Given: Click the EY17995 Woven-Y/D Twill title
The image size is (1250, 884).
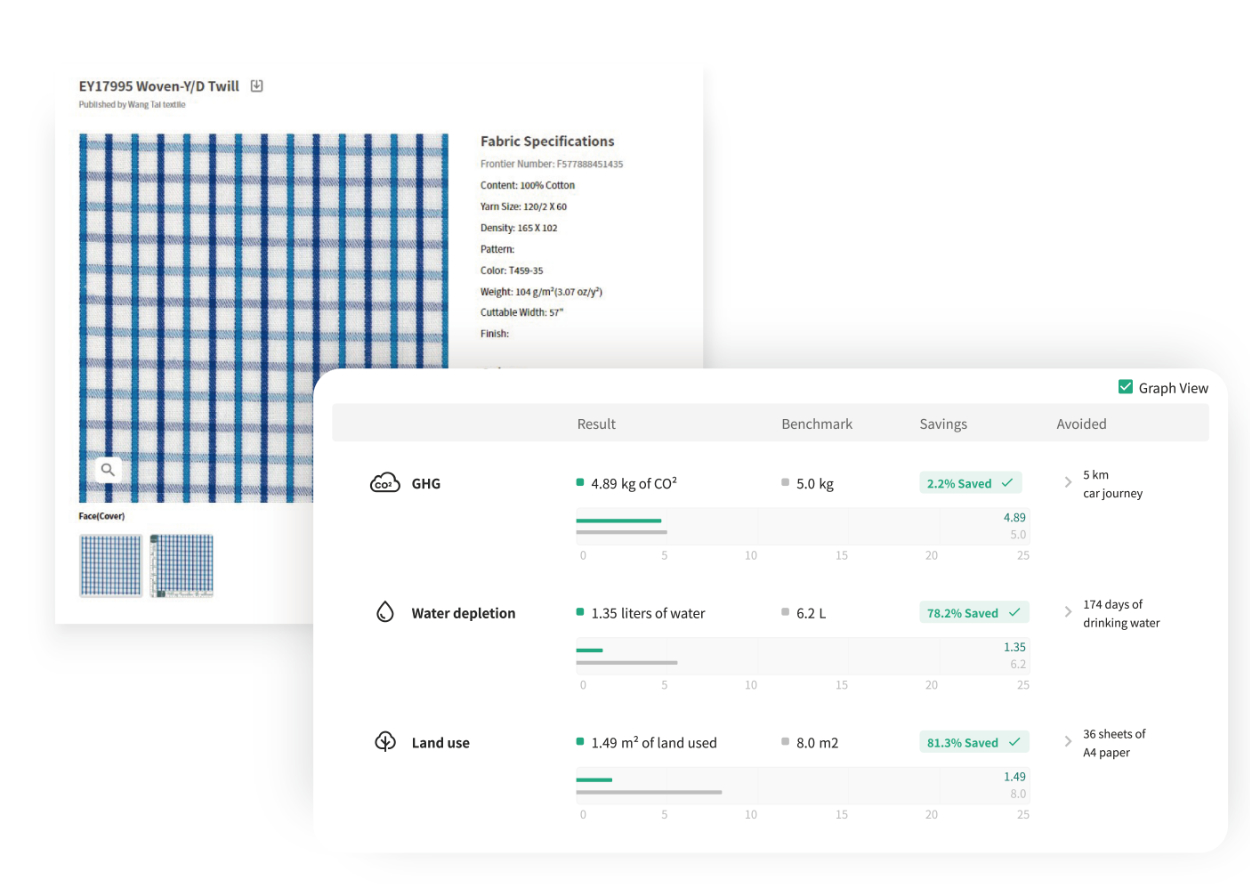Looking at the screenshot, I should [159, 86].
